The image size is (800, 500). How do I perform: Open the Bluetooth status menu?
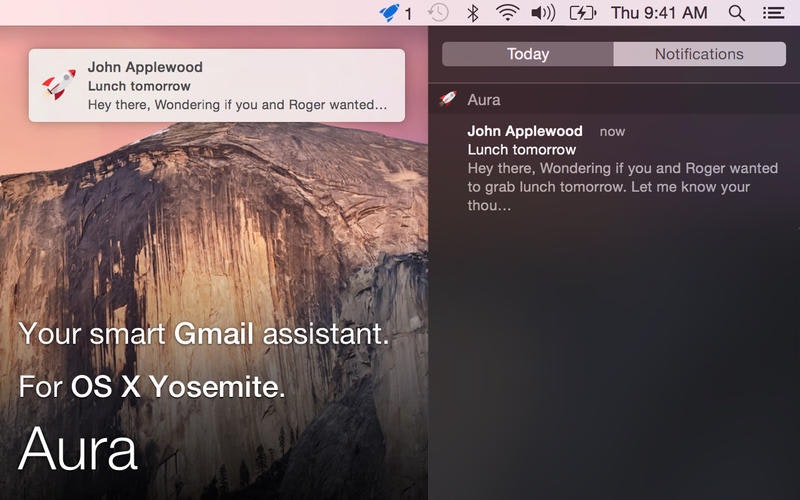473,13
